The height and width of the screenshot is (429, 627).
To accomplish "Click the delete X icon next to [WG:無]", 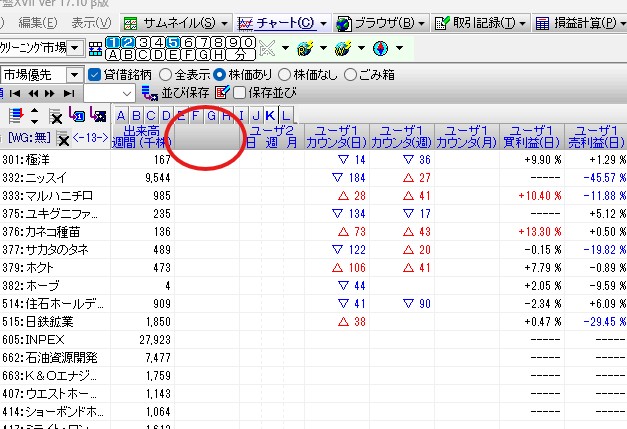I will (x=62, y=138).
